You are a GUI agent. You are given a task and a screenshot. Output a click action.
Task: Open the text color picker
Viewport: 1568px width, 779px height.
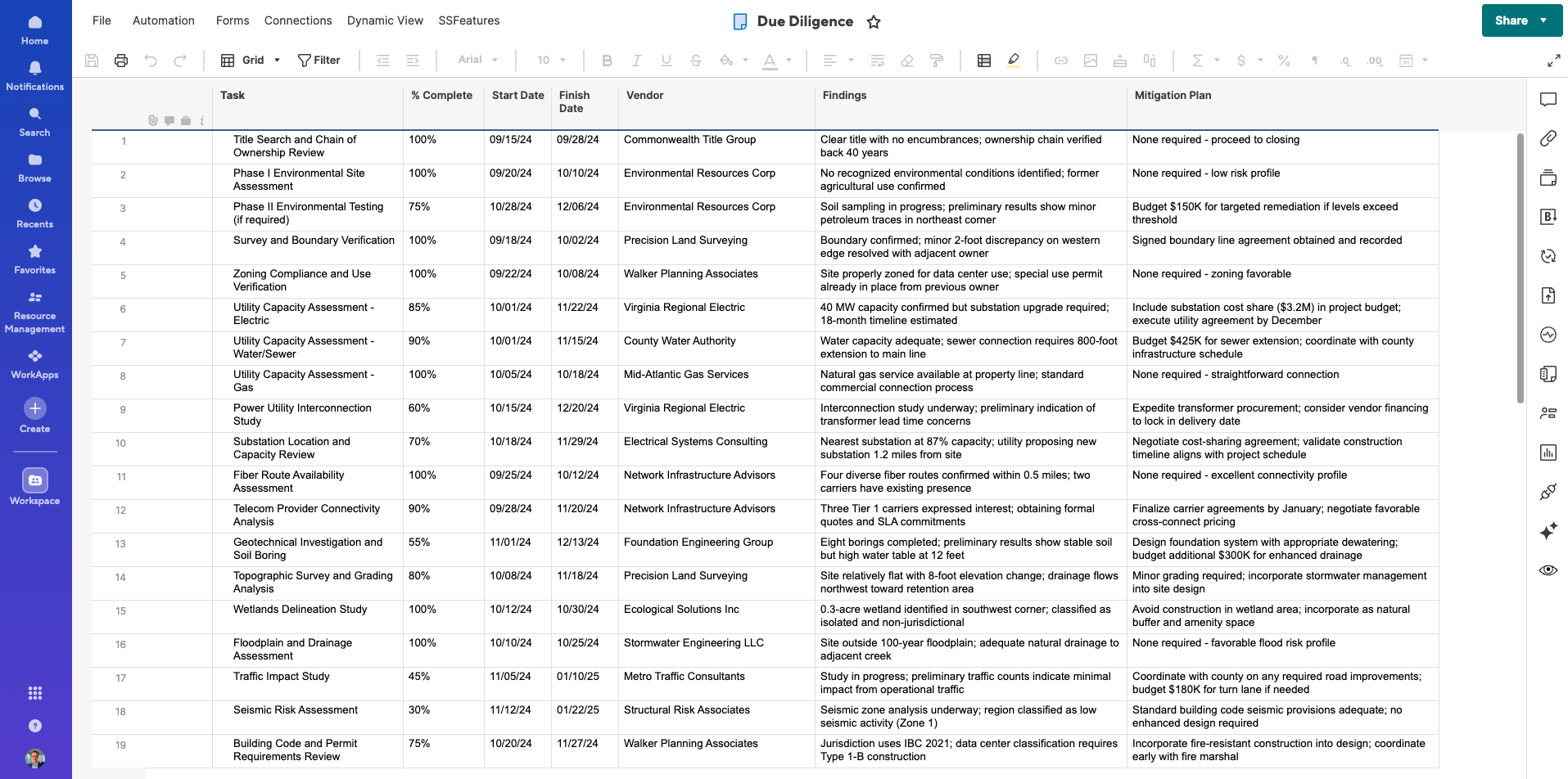pyautogui.click(x=770, y=61)
